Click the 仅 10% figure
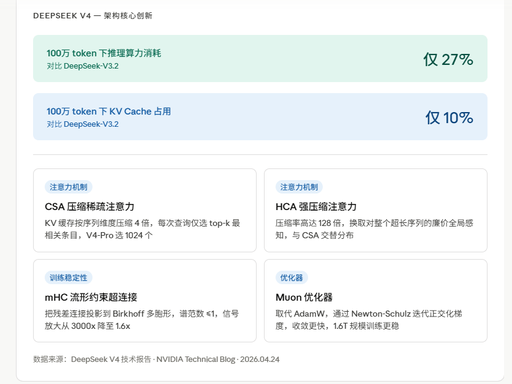 coord(449,118)
